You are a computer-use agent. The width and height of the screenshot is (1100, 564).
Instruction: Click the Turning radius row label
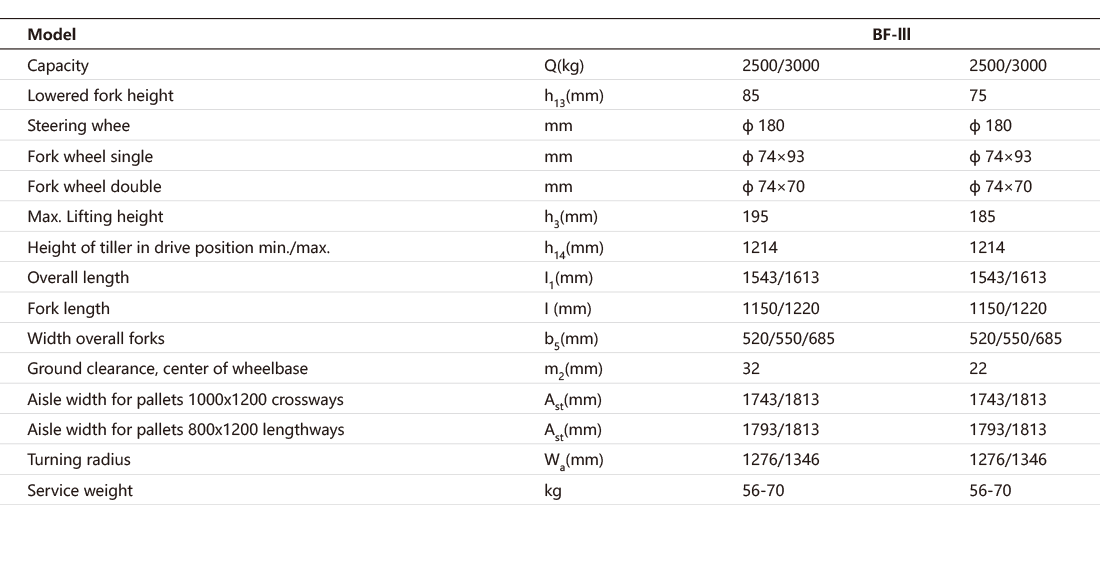[79, 460]
